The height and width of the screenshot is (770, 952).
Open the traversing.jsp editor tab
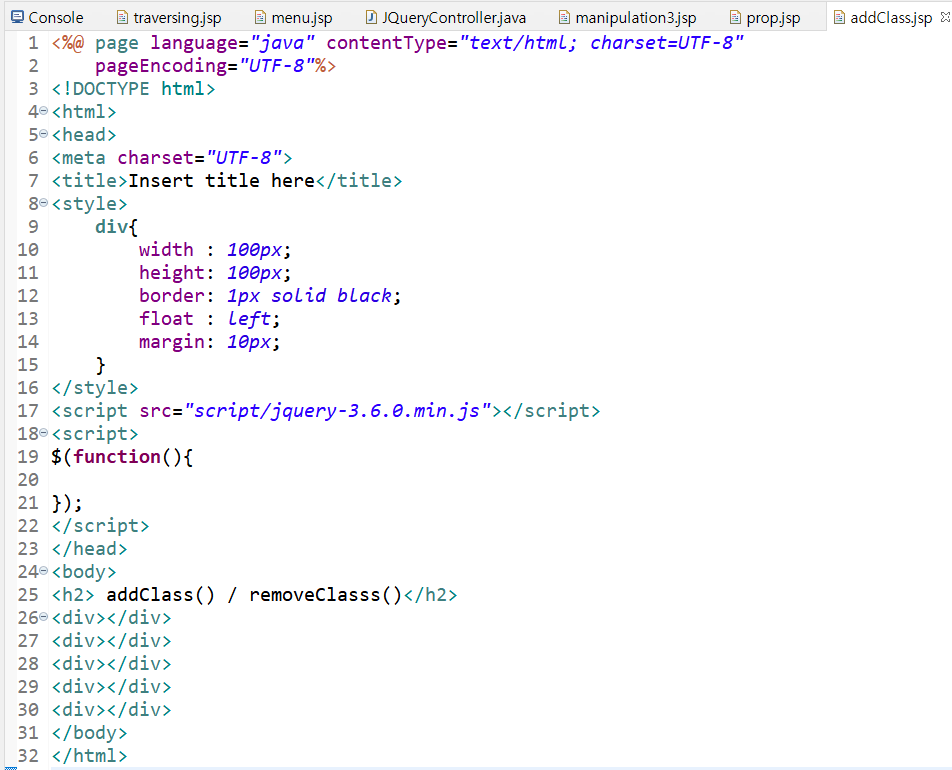coord(168,18)
